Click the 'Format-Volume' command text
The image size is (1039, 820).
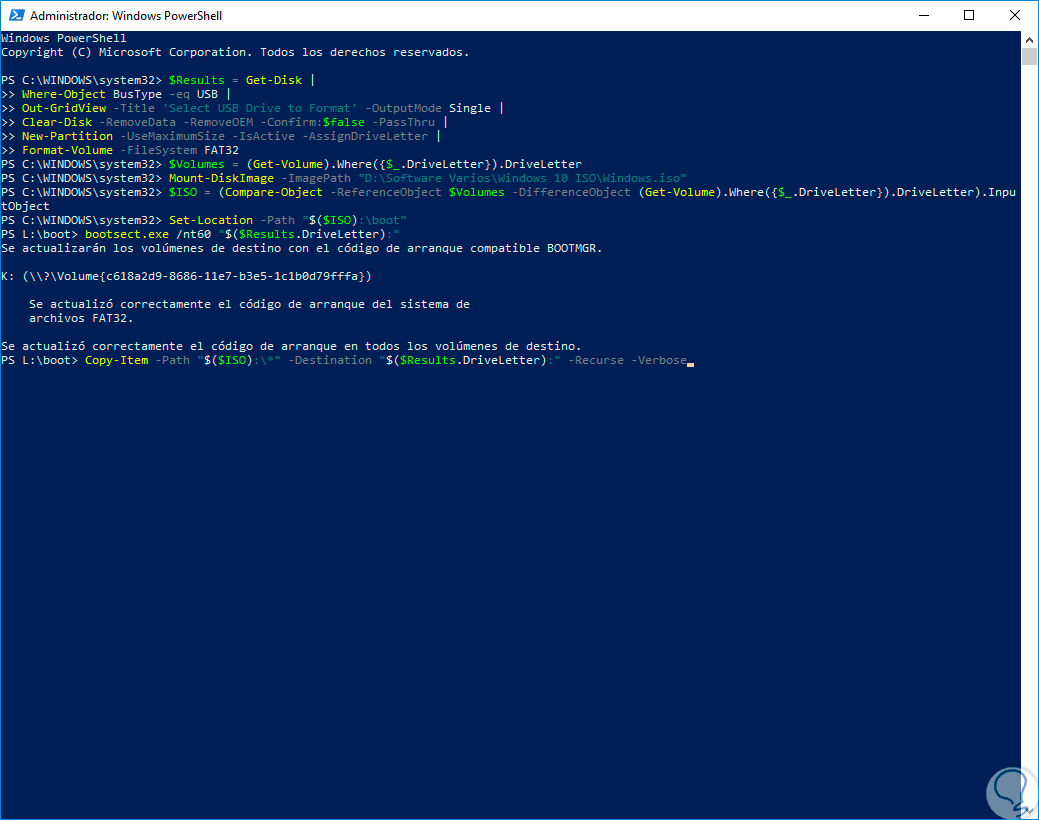pyautogui.click(x=68, y=150)
